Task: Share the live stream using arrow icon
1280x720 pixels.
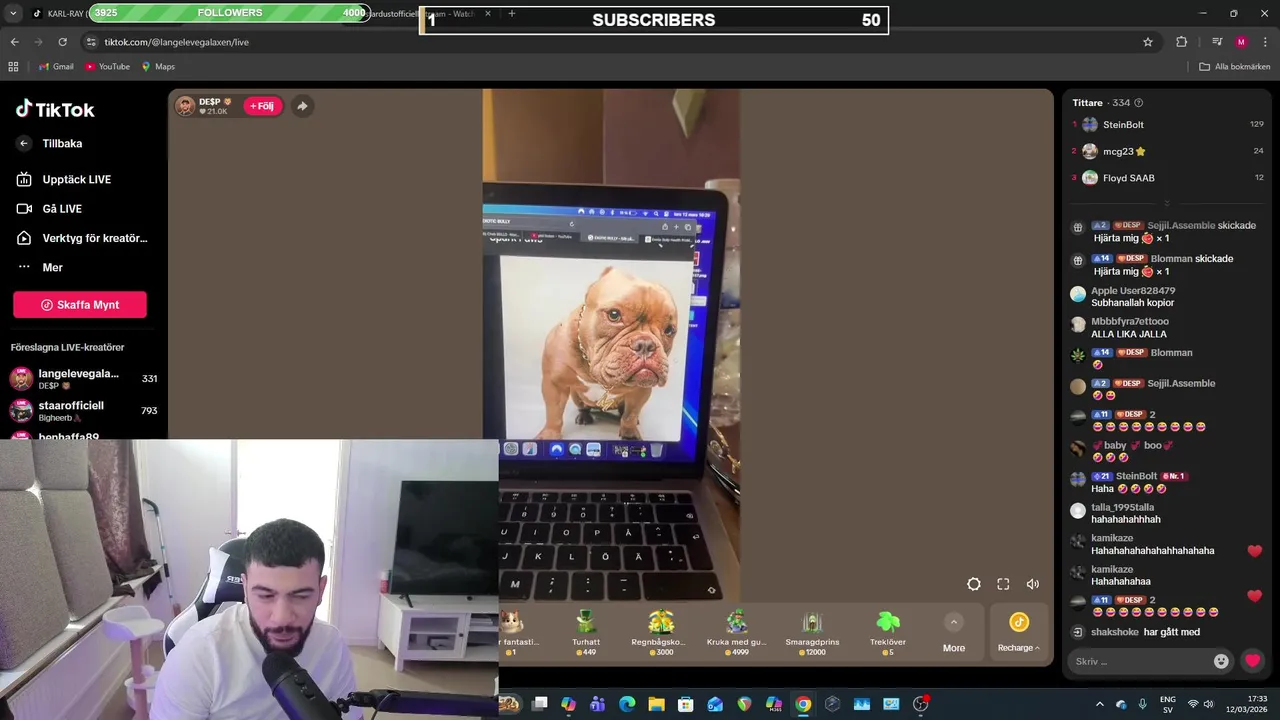Action: click(302, 106)
